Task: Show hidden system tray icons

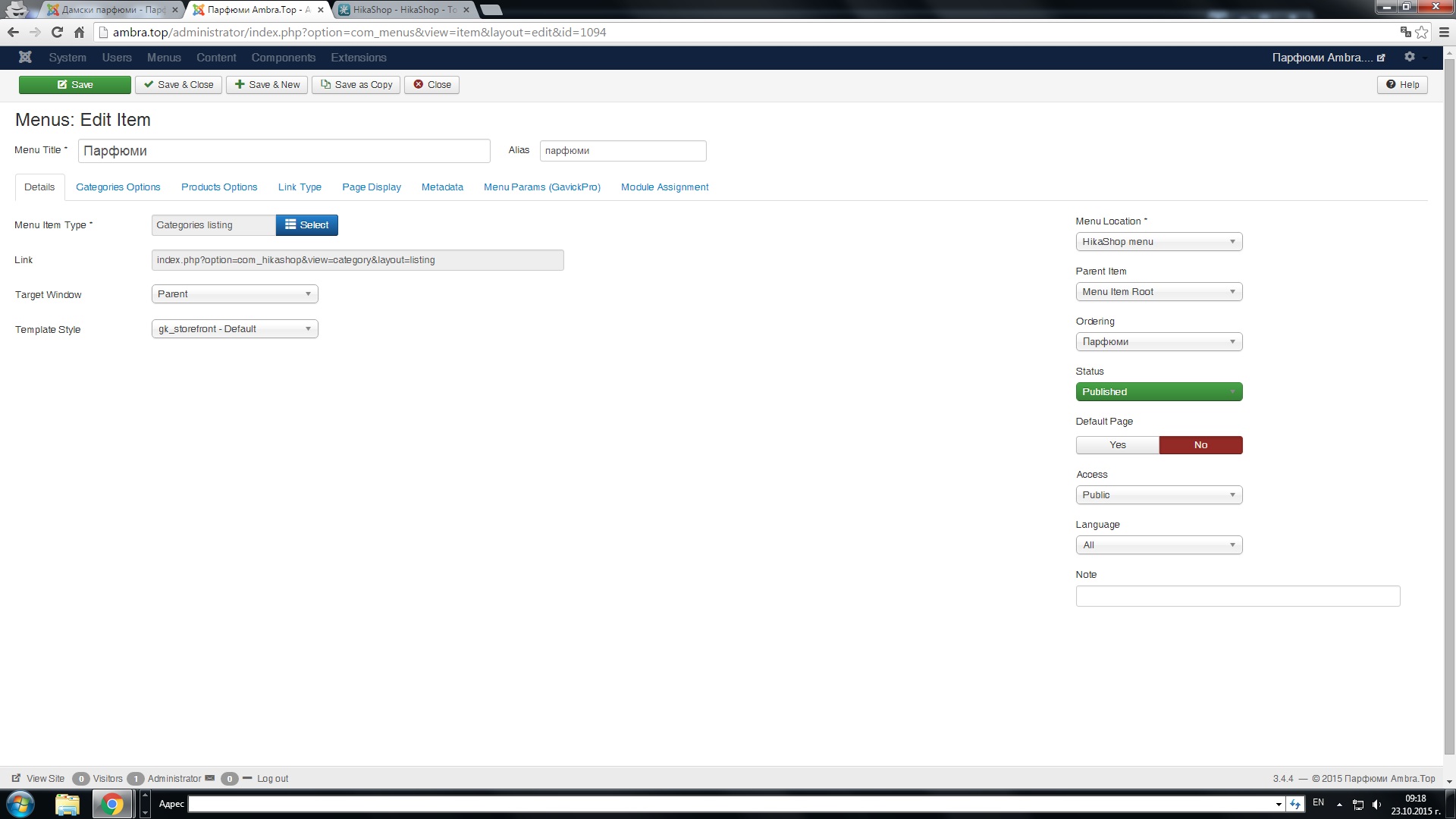Action: point(1339,805)
